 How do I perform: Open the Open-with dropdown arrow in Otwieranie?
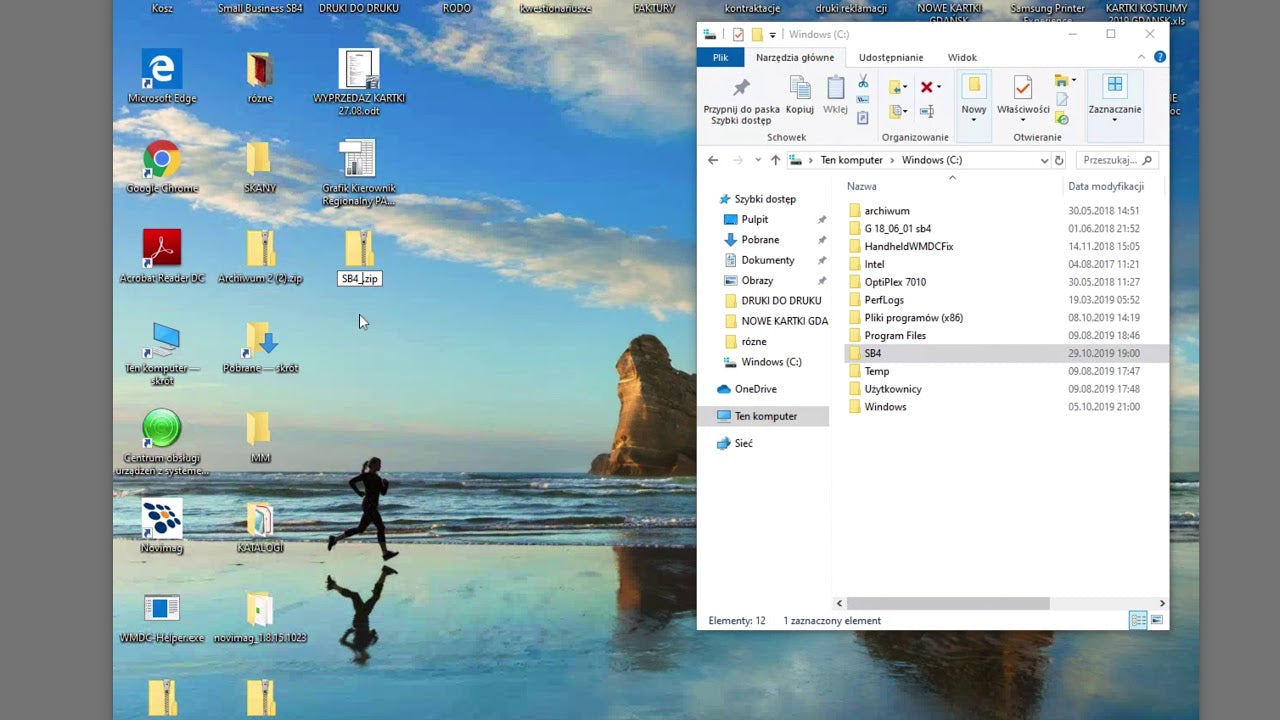point(1074,80)
